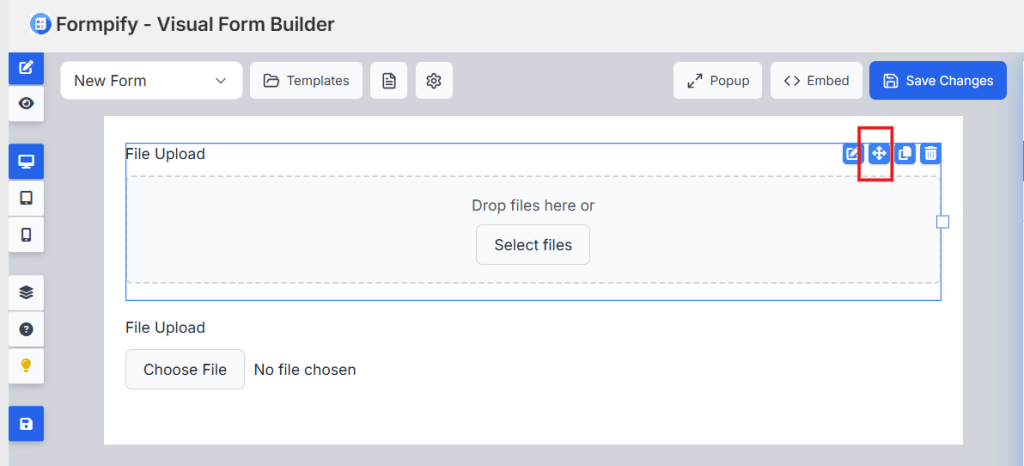Click the save disk icon in sidebar
Screen dimensions: 1024x466
pyautogui.click(x=26, y=424)
